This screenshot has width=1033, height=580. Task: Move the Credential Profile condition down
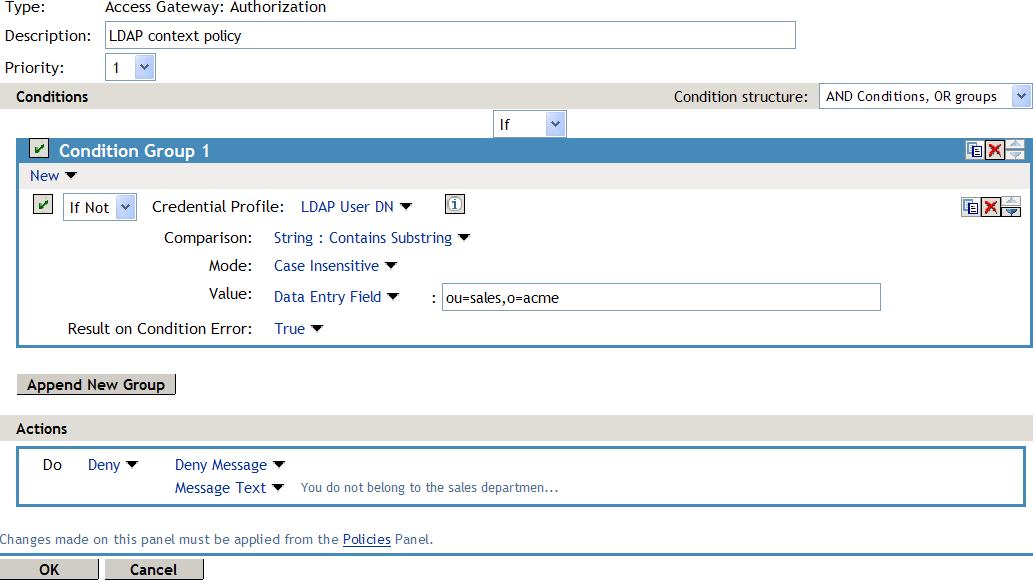(x=1011, y=211)
